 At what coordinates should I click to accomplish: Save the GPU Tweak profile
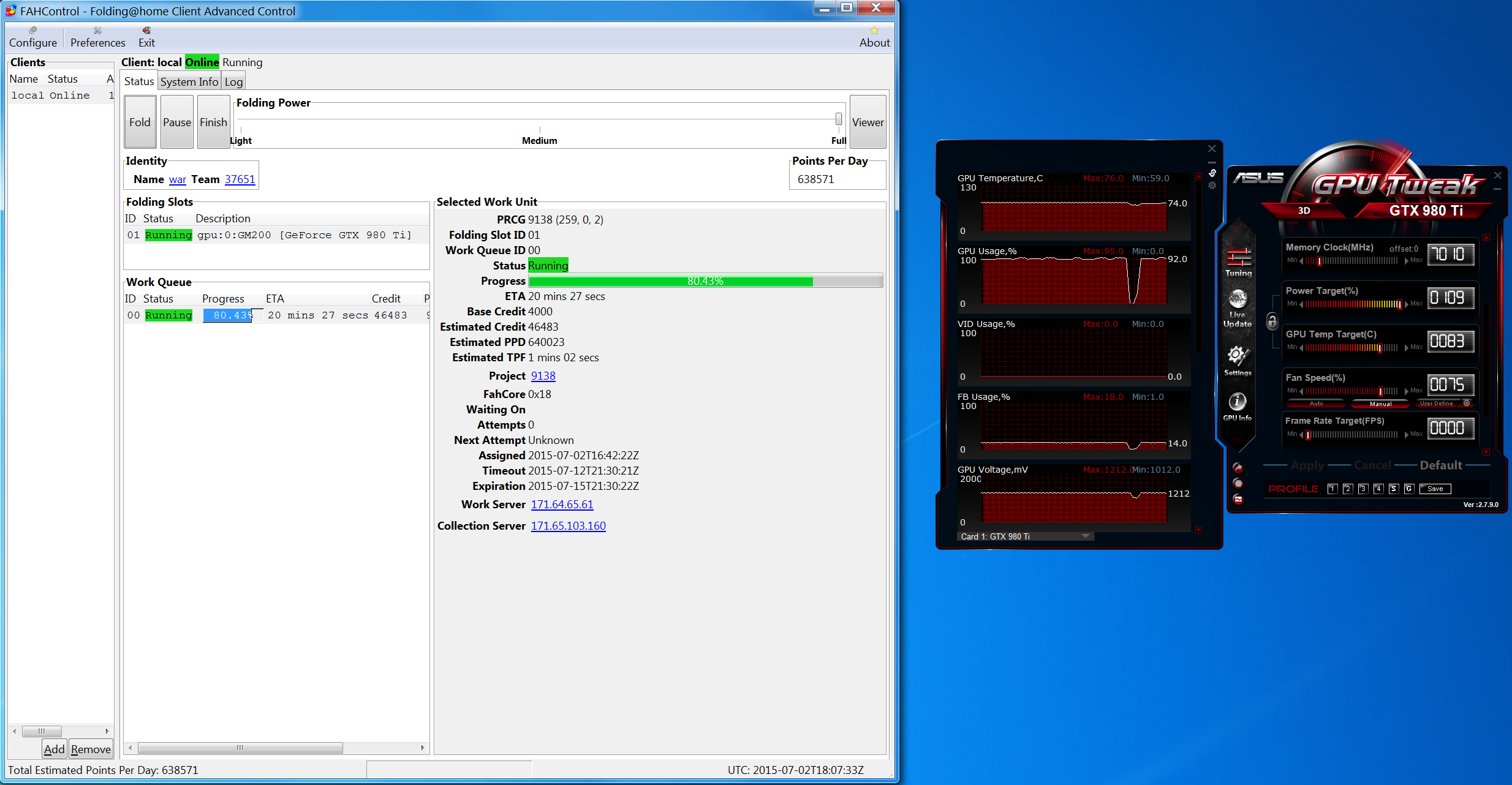pyautogui.click(x=1435, y=489)
